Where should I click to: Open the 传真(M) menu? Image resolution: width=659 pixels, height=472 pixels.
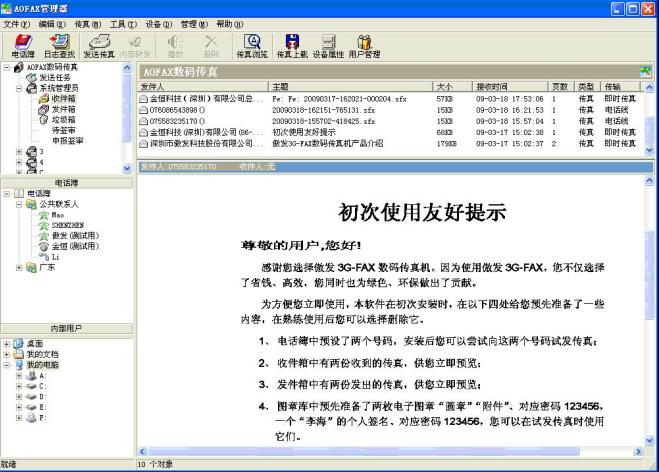click(88, 24)
